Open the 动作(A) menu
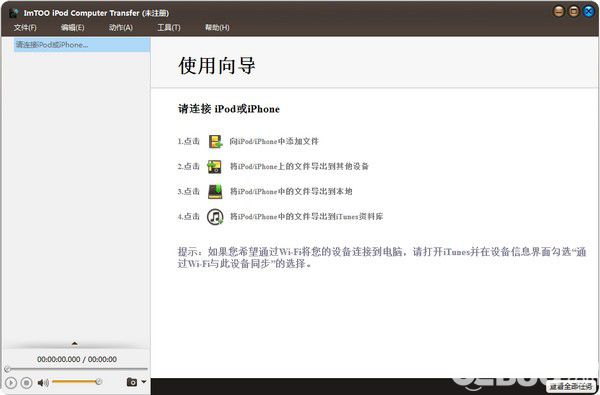600x395 pixels. (121, 28)
